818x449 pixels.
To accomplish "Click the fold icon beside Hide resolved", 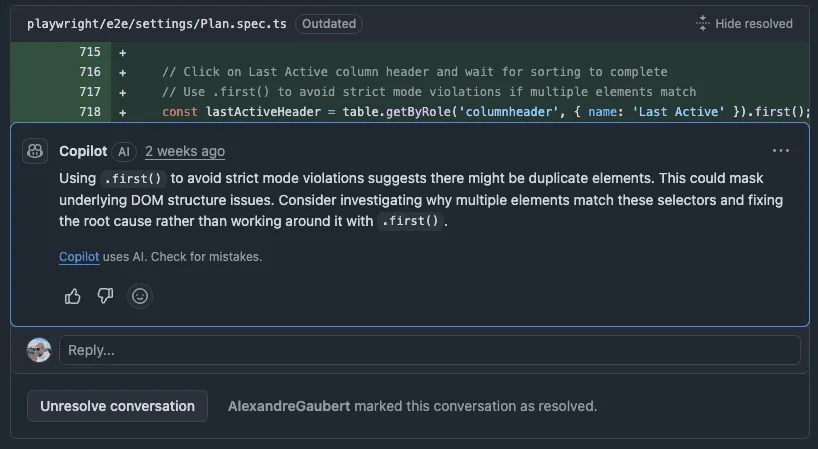I will pyautogui.click(x=702, y=24).
